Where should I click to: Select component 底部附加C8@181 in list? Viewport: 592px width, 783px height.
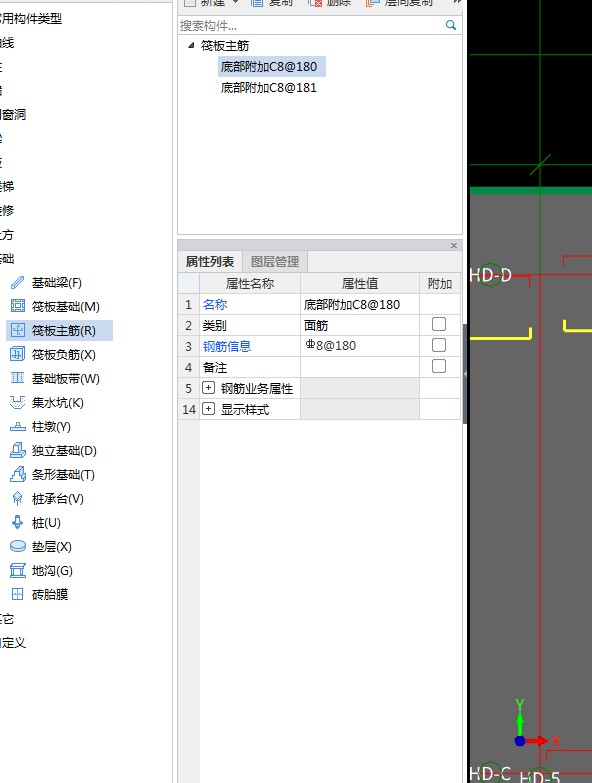(269, 88)
